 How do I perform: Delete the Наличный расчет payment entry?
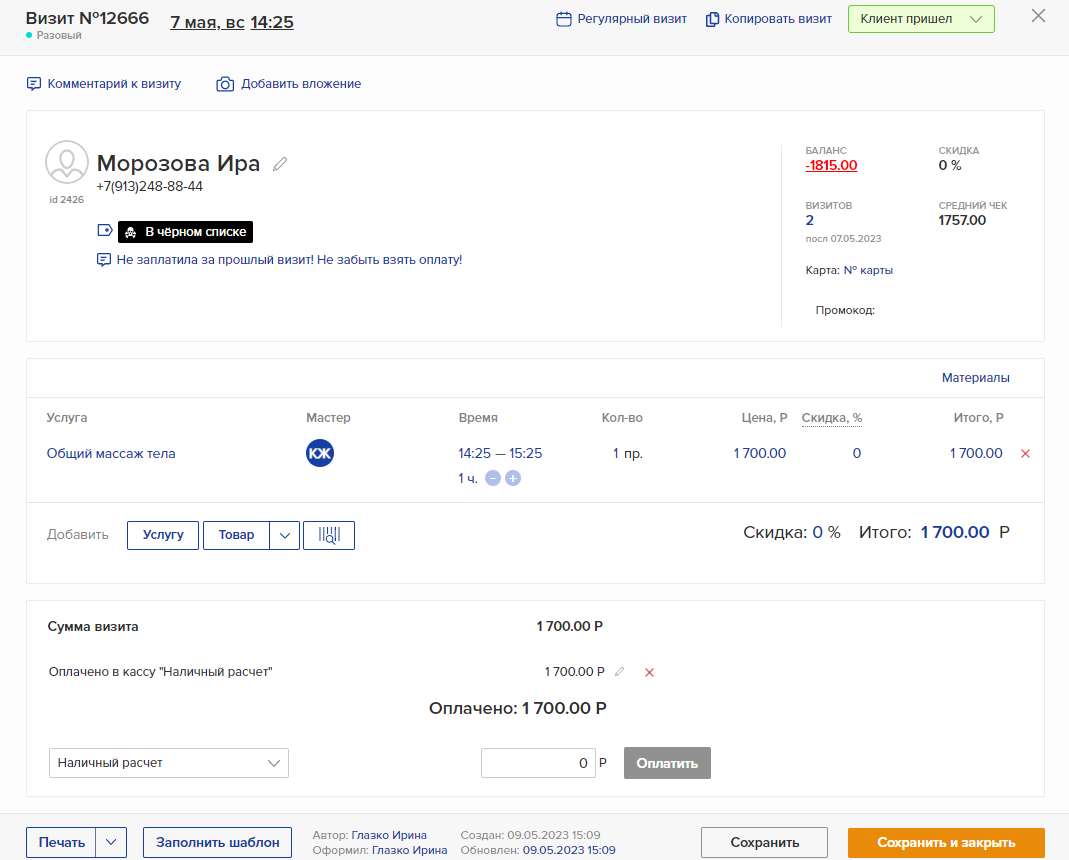pyautogui.click(x=649, y=672)
